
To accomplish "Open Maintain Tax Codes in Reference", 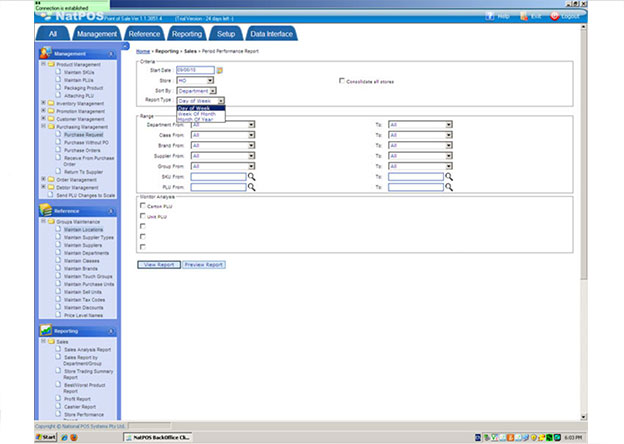I will tap(84, 300).
